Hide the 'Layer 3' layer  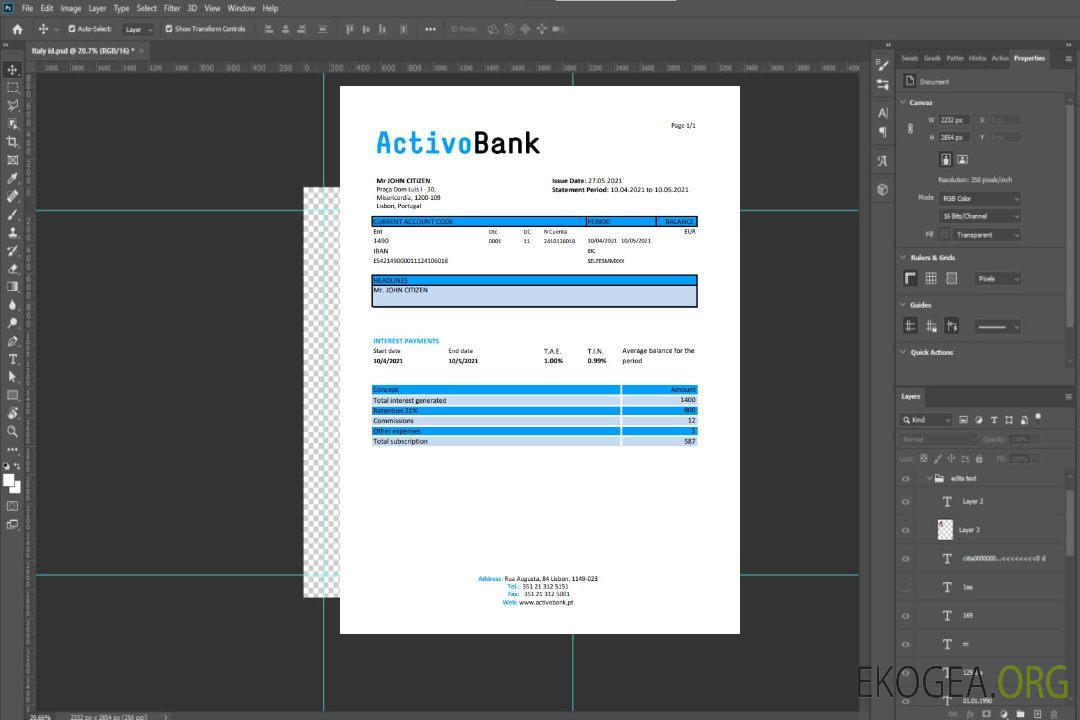906,530
